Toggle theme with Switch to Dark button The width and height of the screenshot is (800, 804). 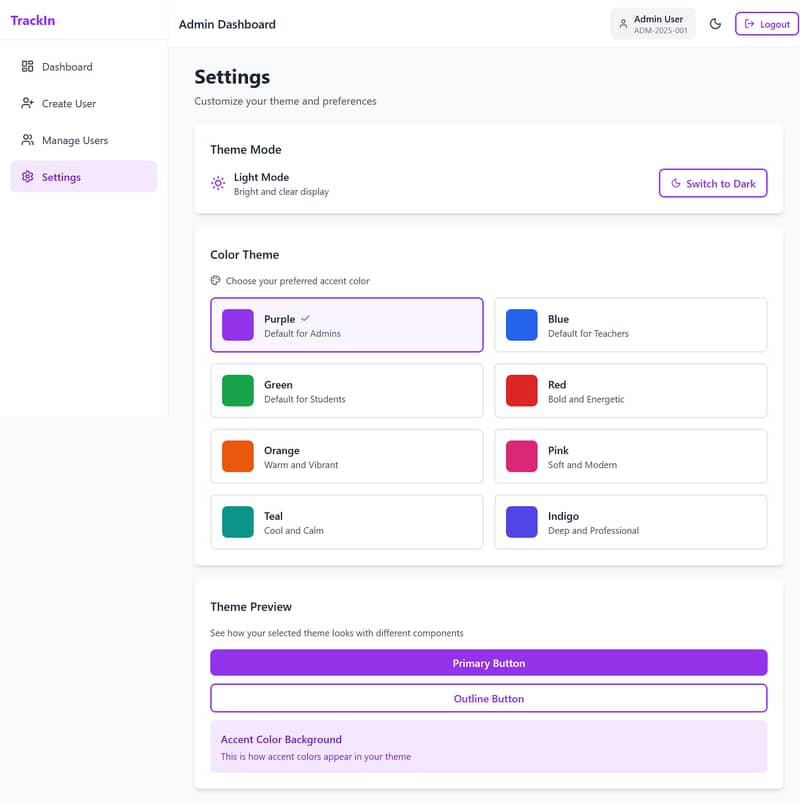[x=713, y=184]
